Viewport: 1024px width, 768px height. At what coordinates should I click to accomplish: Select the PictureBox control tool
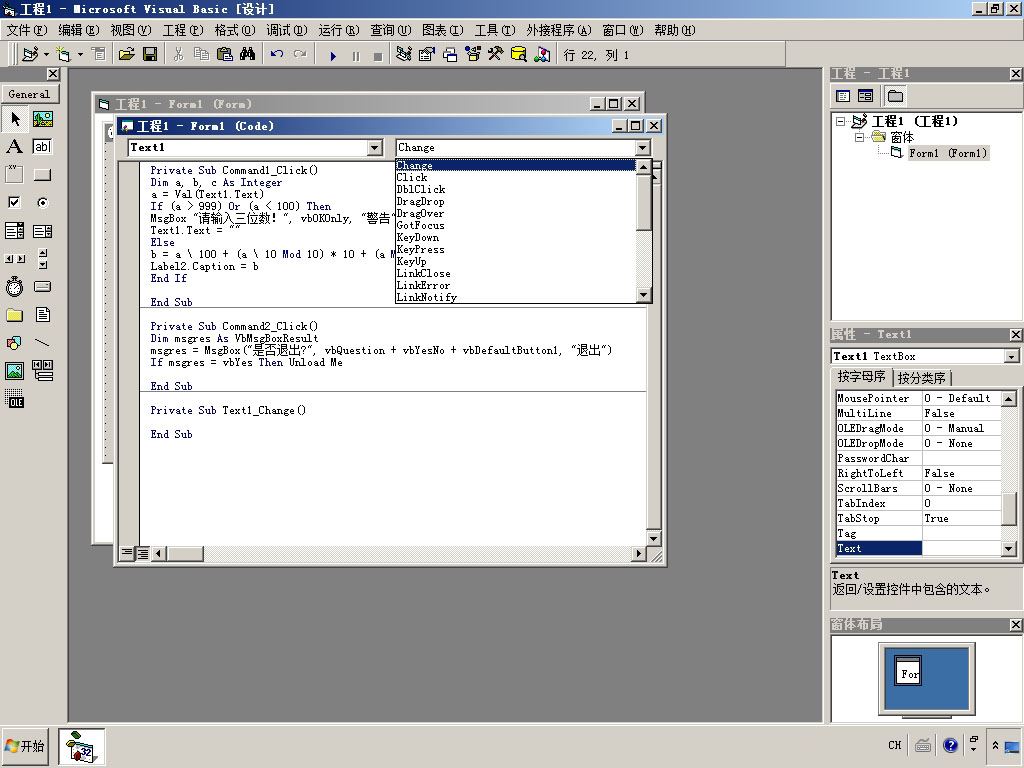[x=42, y=119]
